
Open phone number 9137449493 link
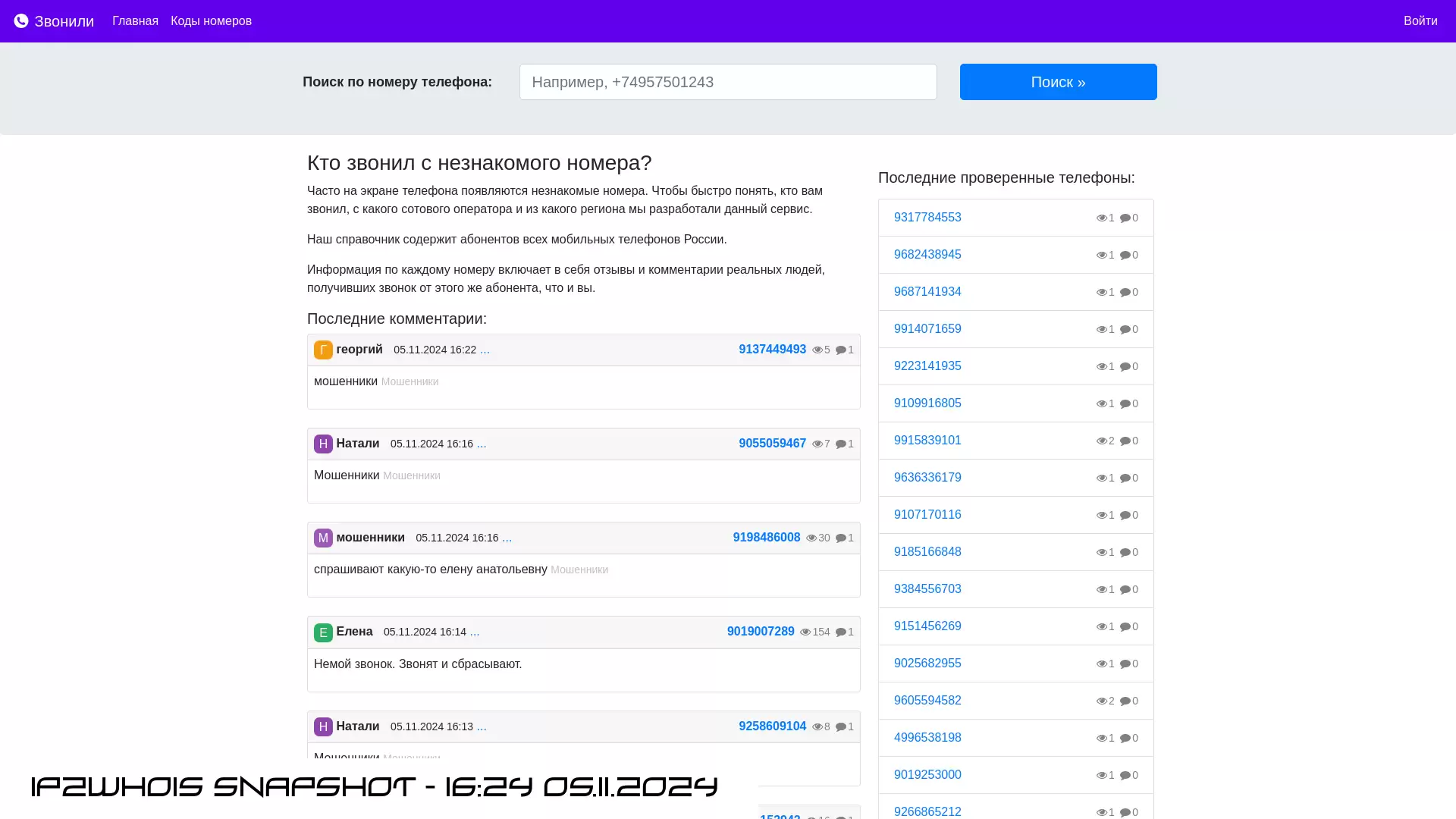[x=772, y=350]
